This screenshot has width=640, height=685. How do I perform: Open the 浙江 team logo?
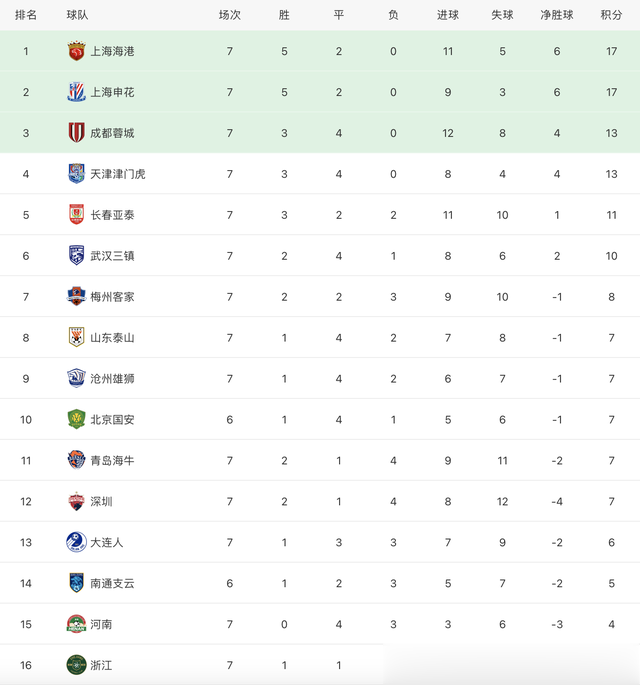pos(76,665)
